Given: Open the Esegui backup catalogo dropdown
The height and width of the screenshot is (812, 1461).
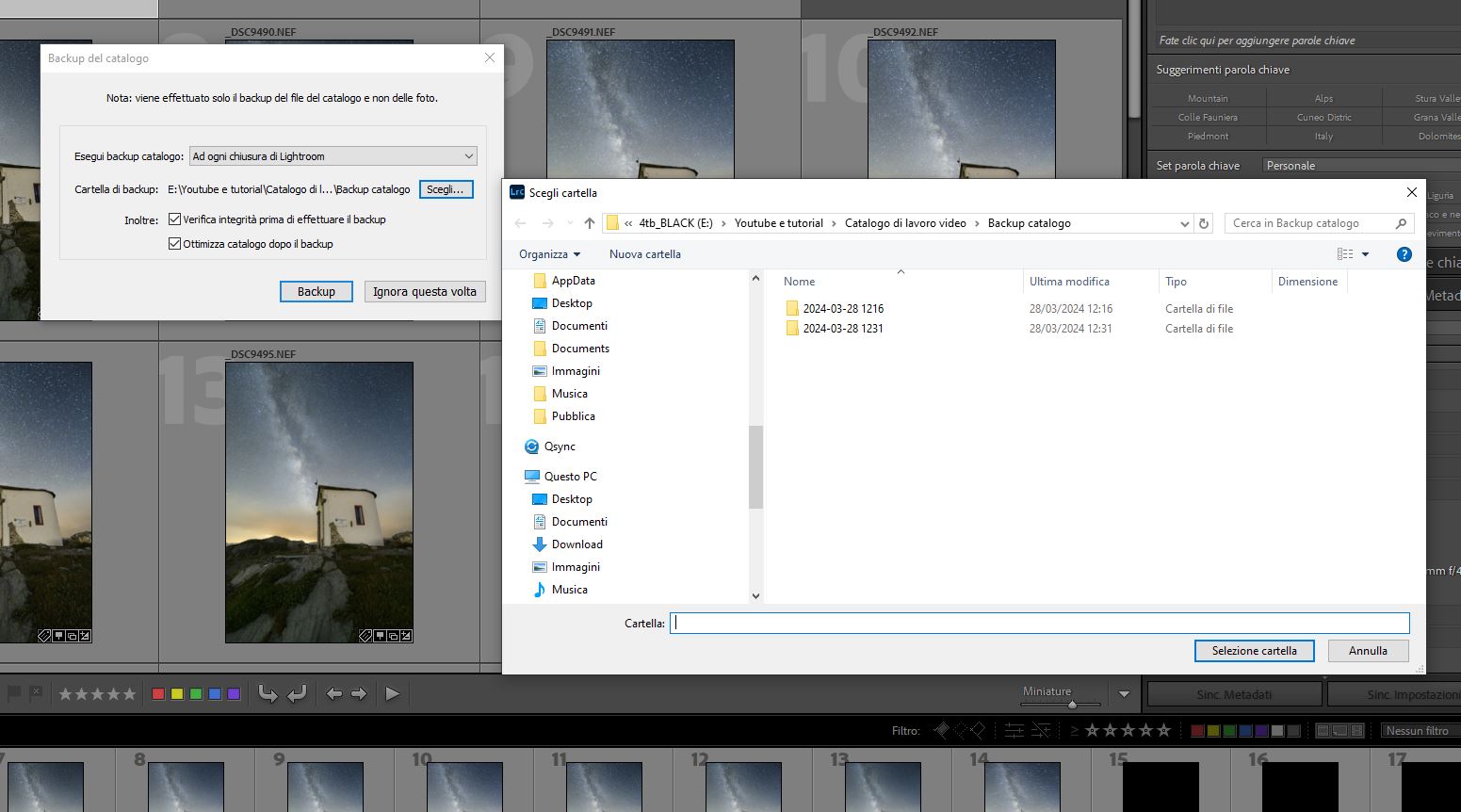Looking at the screenshot, I should click(x=333, y=156).
